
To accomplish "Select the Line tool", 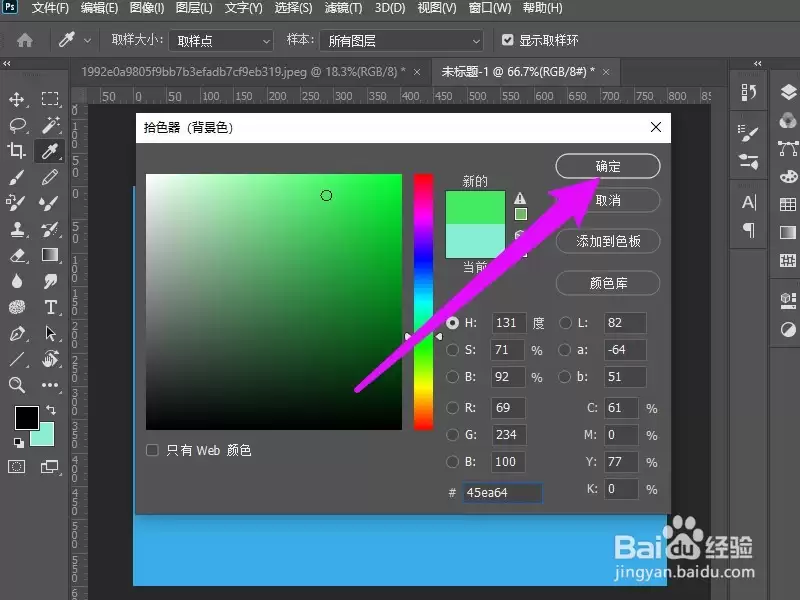I will (17, 359).
